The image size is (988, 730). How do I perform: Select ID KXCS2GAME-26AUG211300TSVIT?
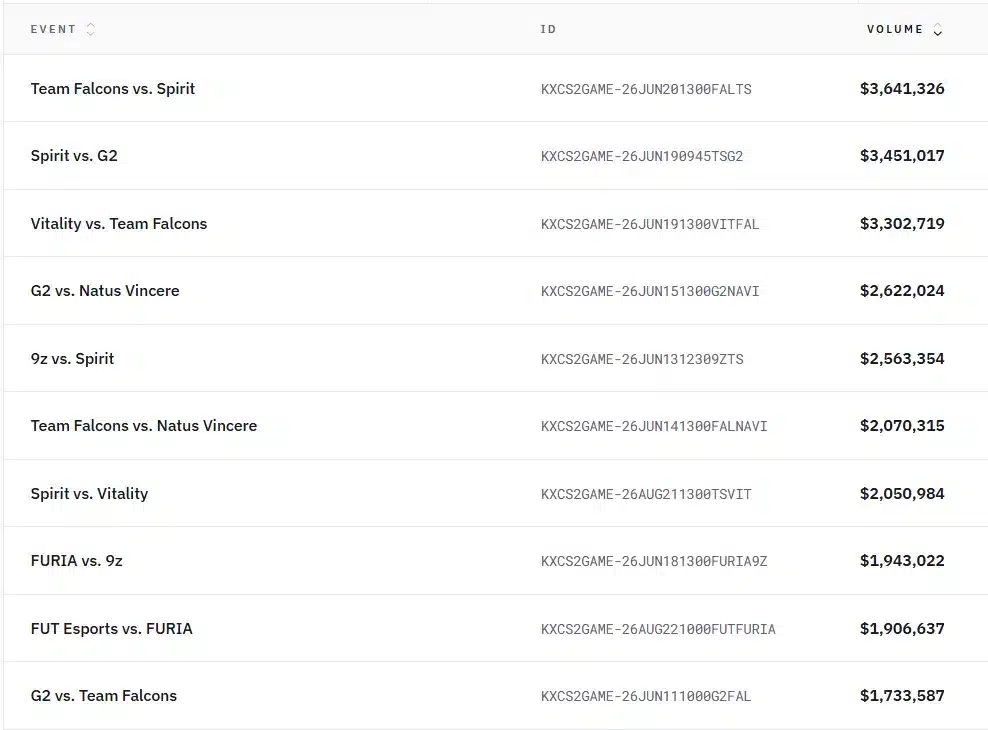tap(646, 494)
